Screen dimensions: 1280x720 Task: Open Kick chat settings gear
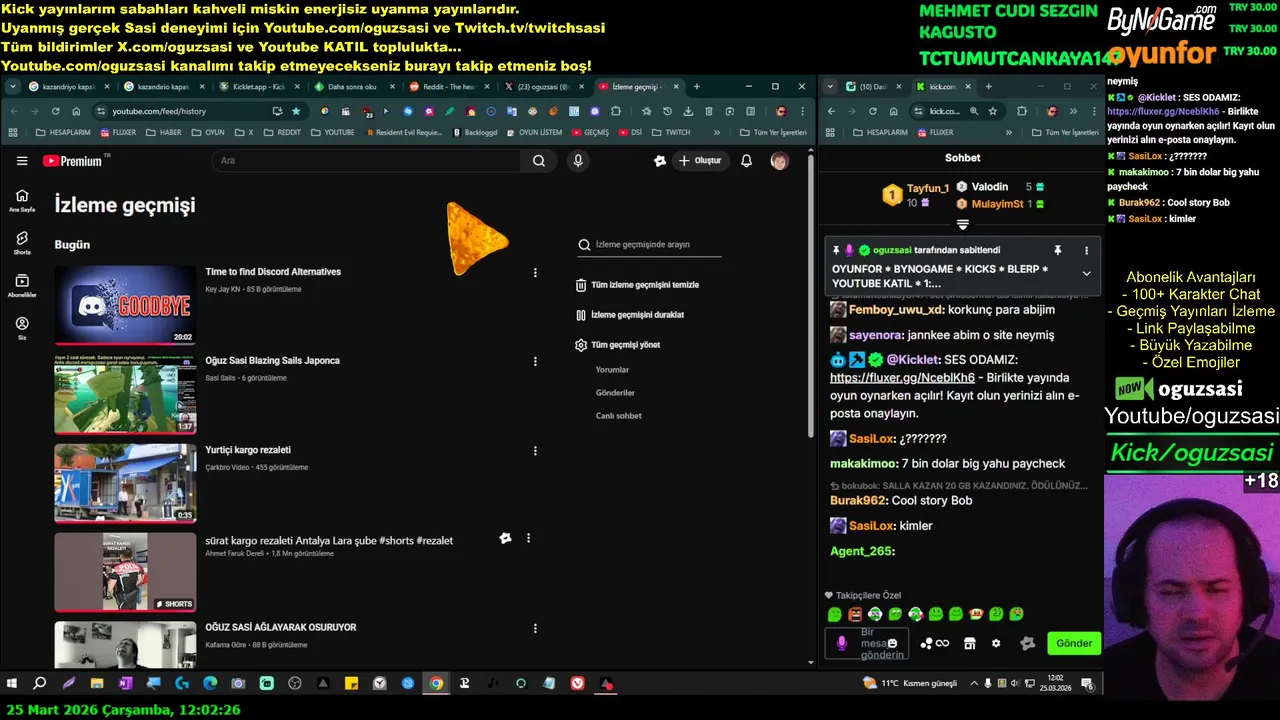996,644
